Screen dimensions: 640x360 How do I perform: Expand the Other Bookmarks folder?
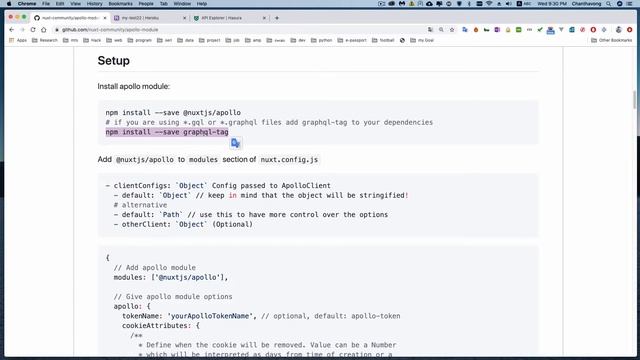611,40
